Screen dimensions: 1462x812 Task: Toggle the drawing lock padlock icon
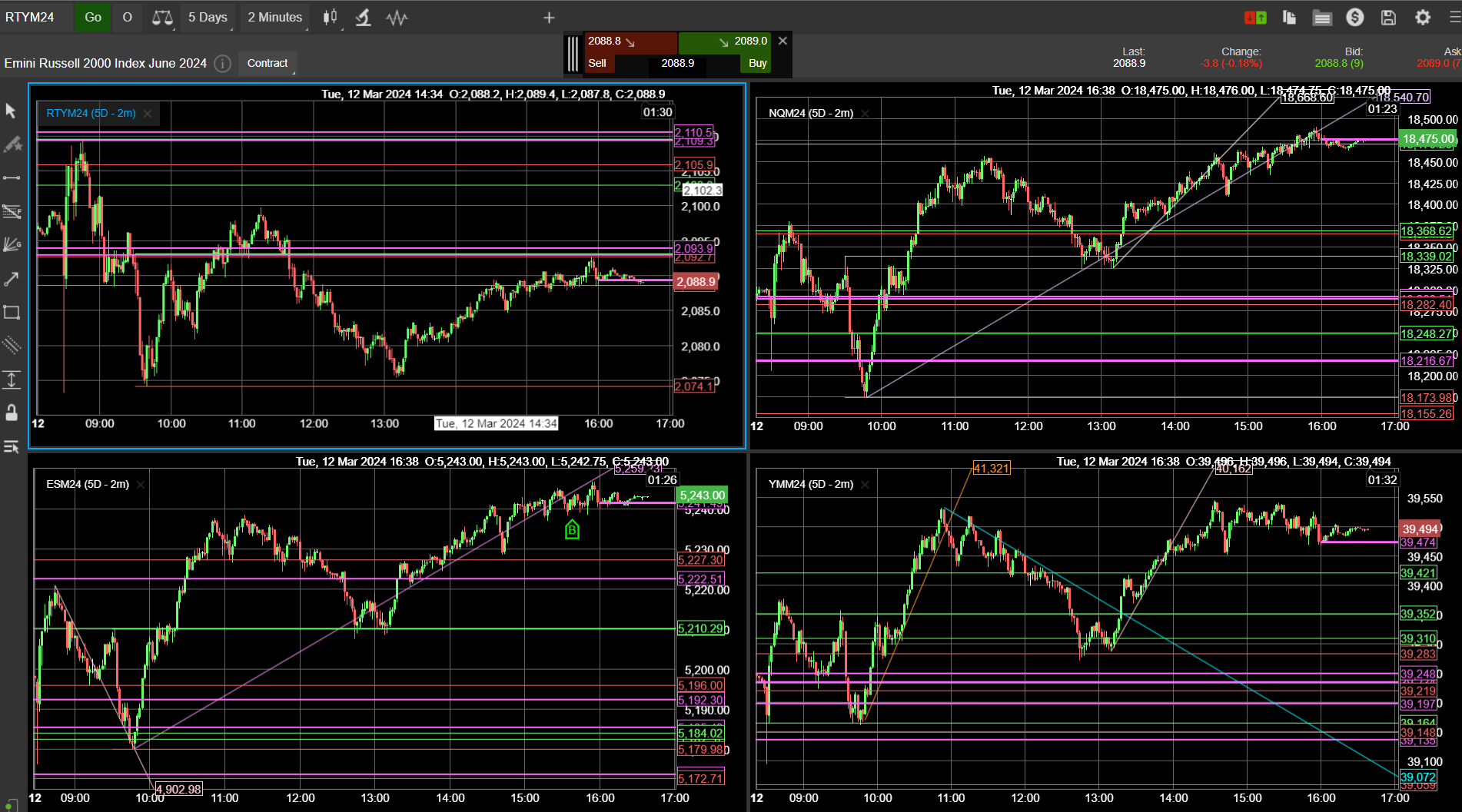(x=12, y=413)
